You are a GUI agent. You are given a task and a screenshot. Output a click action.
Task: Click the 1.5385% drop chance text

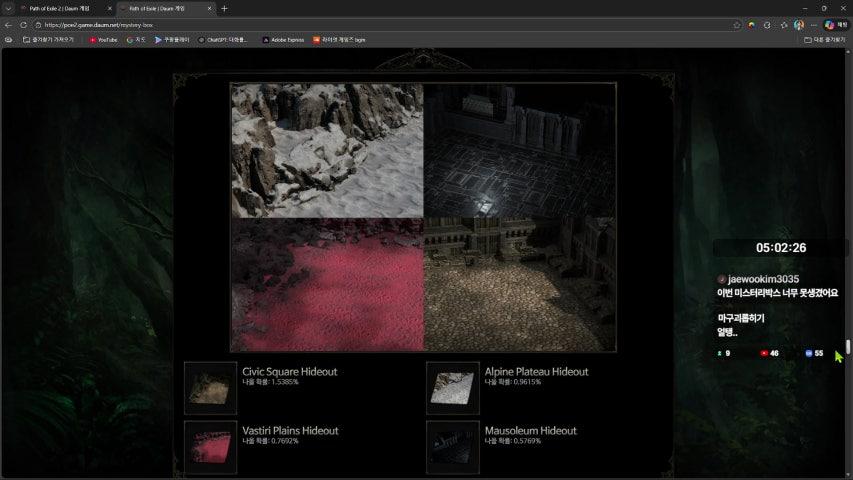(270, 382)
